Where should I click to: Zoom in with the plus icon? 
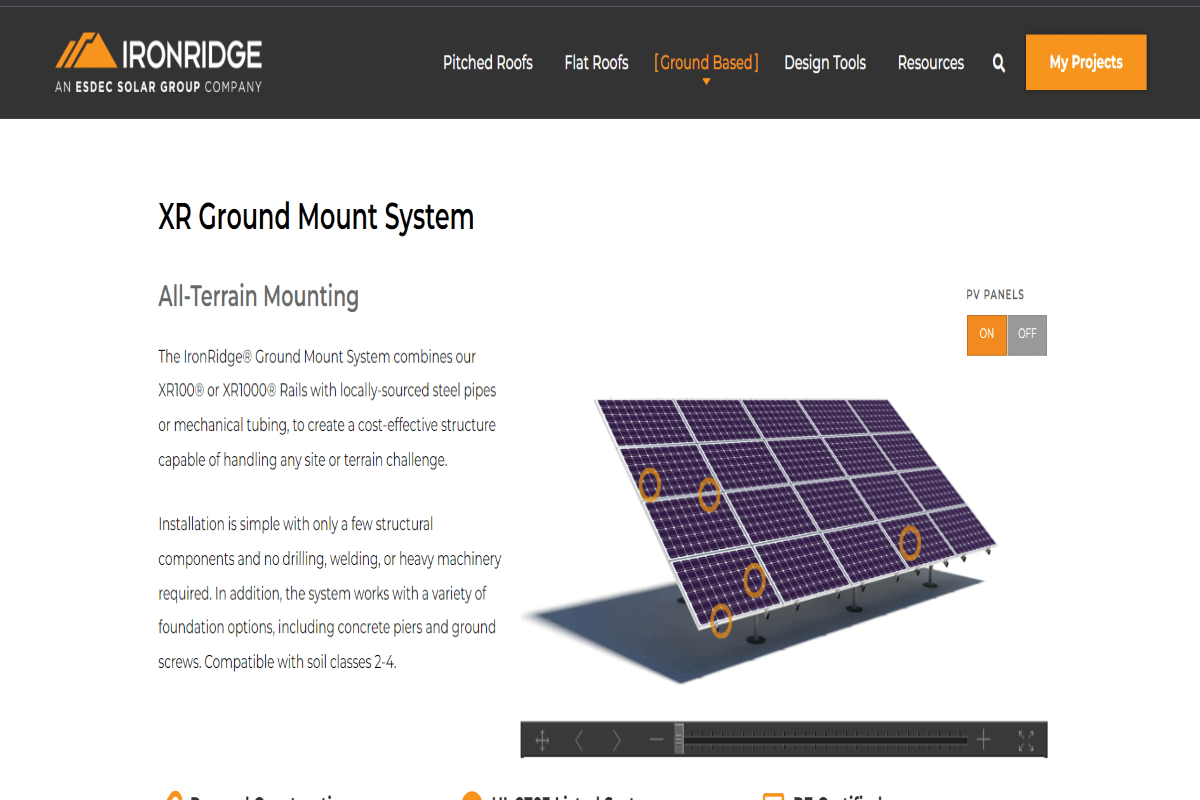(984, 740)
